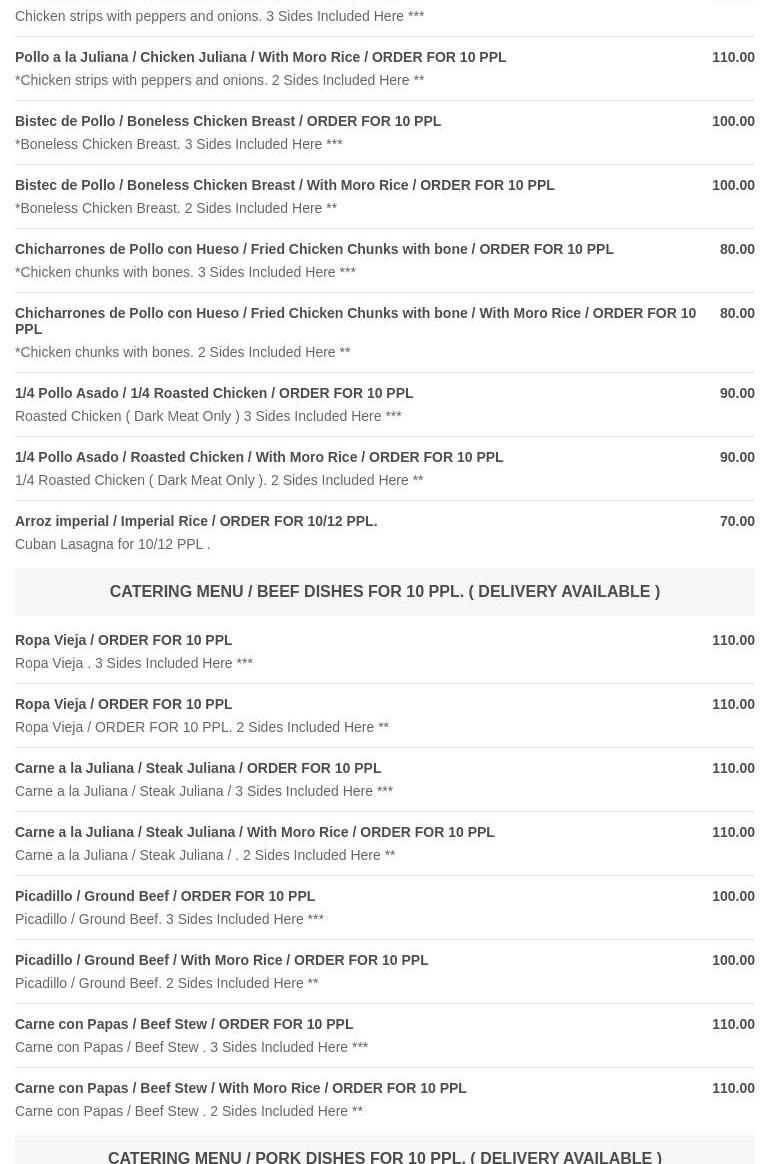Viewport: 770px width, 1164px height.
Task: Click the Beef Dishes catering section header
Action: [x=384, y=592]
